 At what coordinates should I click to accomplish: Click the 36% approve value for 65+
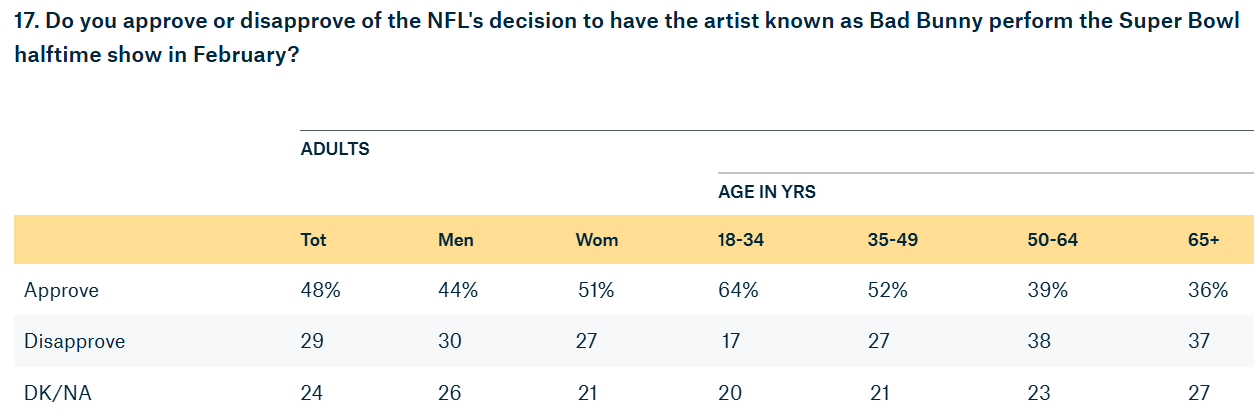(x=1207, y=290)
